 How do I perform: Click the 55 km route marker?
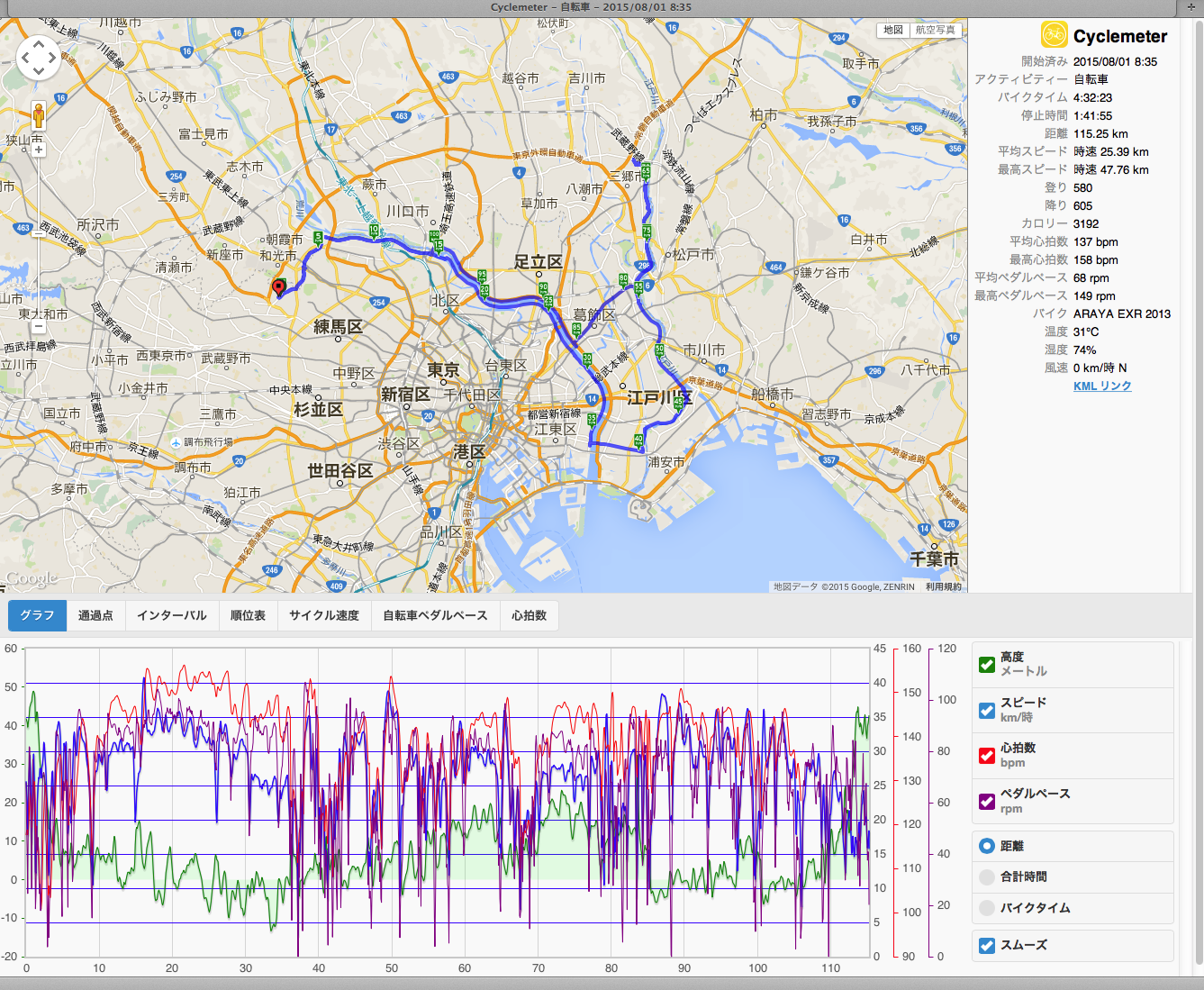(638, 288)
